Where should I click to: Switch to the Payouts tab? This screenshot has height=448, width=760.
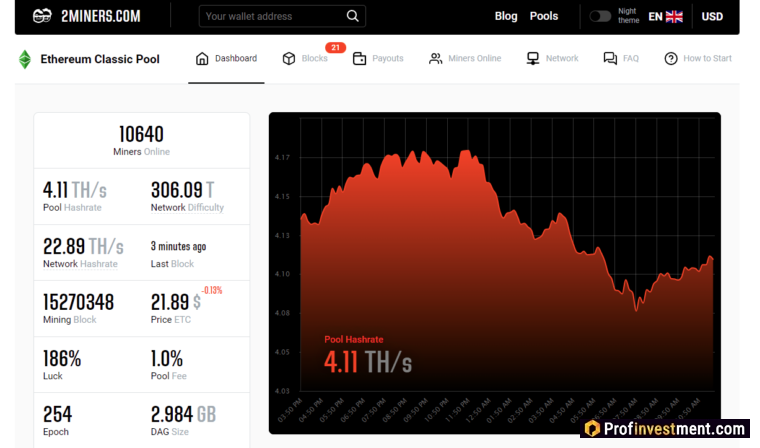[x=378, y=59]
